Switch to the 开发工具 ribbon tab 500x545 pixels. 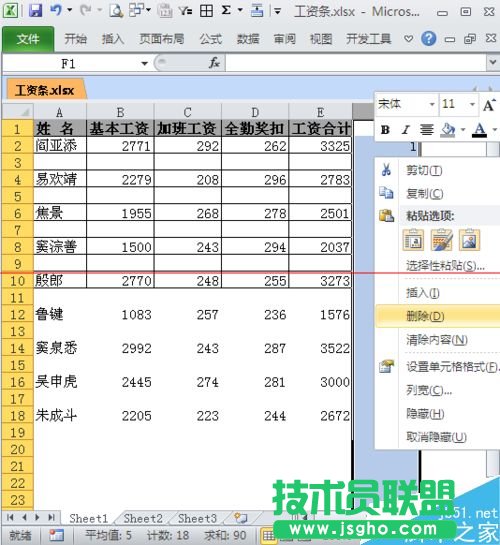(x=368, y=39)
